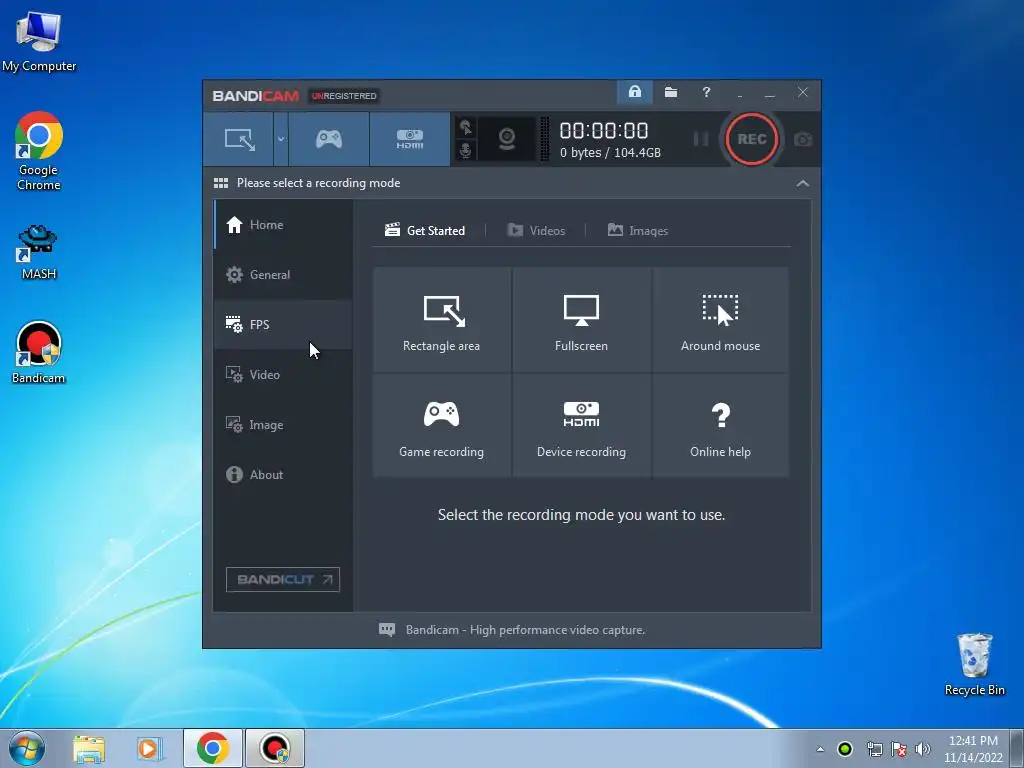Click the UNREGISTERED badge in the title bar

pos(344,96)
